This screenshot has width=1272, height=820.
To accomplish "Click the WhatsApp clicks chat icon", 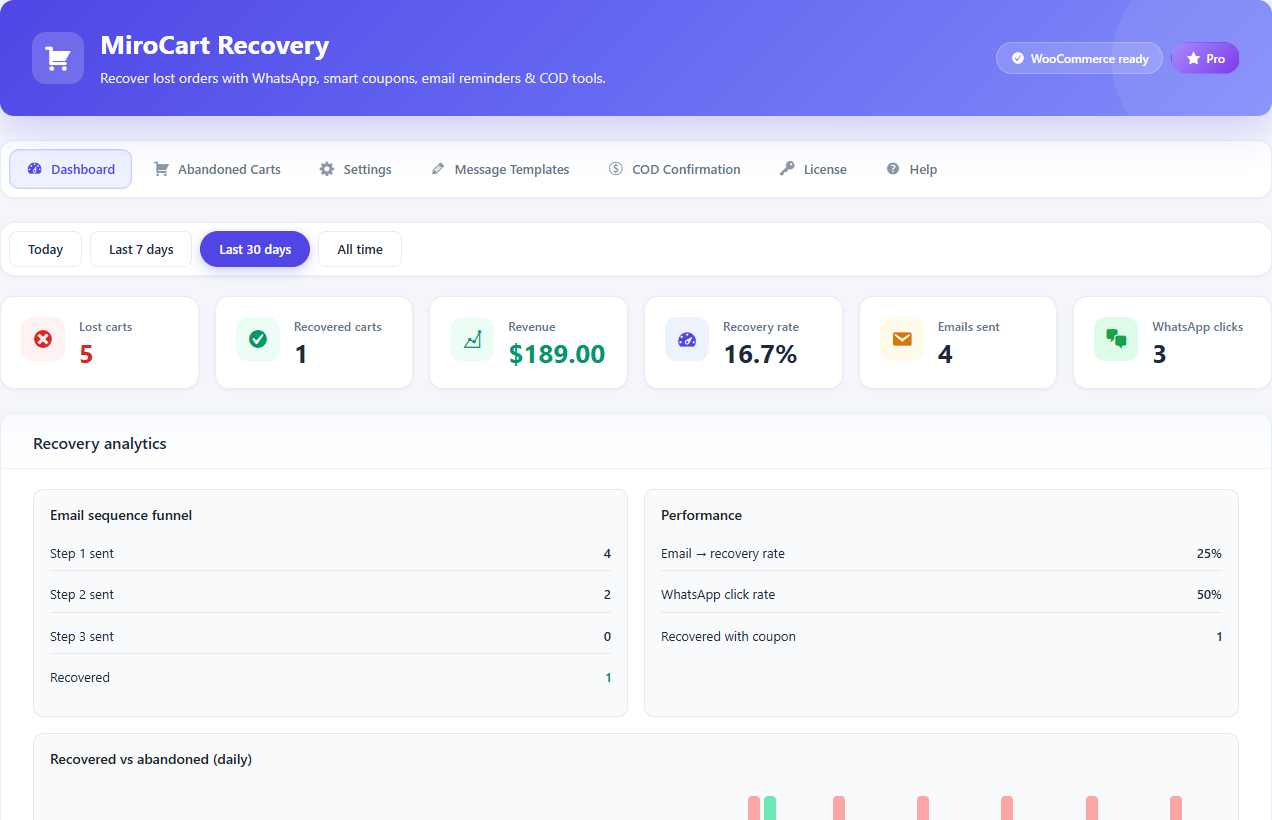I will pos(1116,339).
